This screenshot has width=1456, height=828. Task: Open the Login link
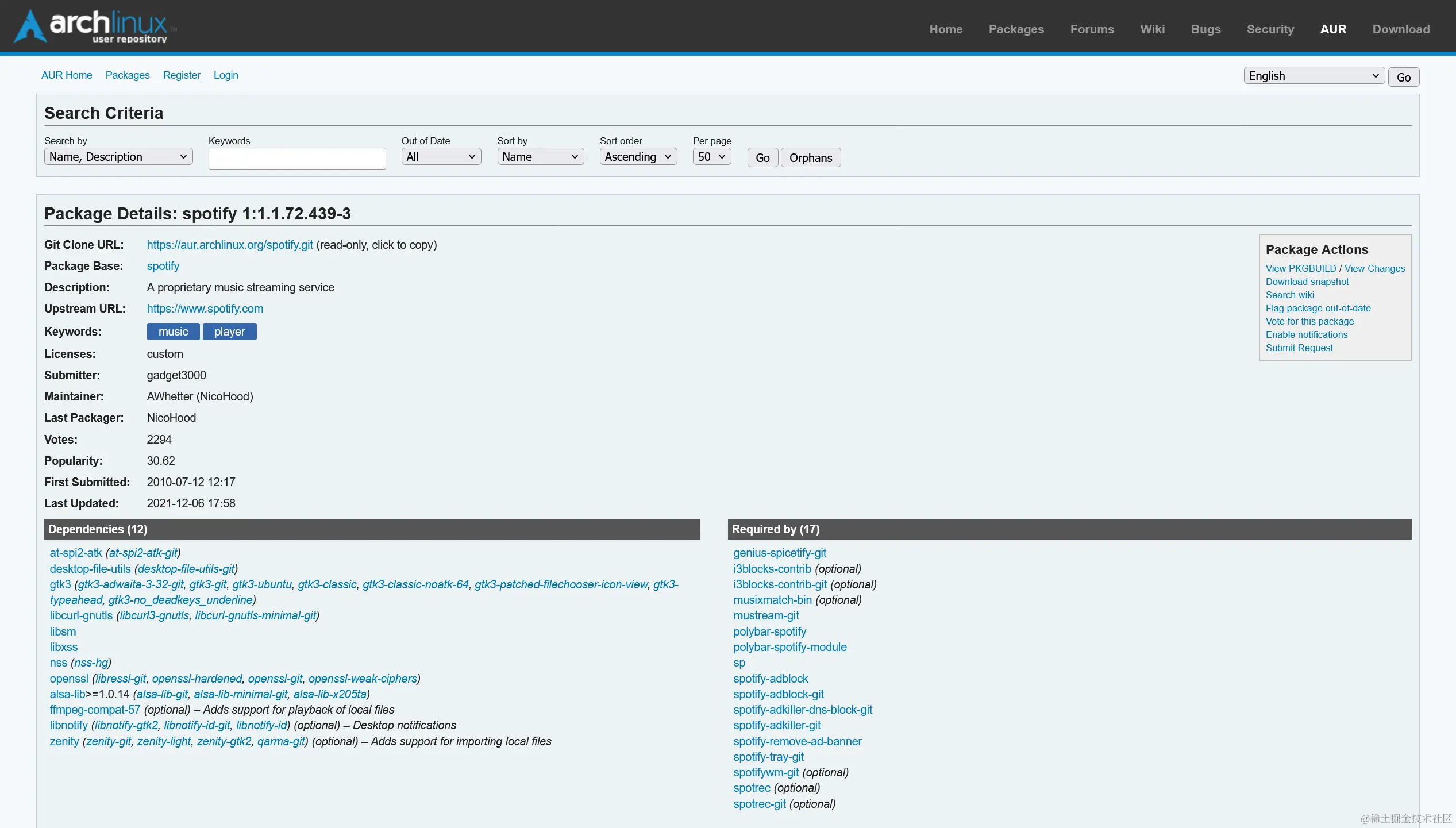(x=225, y=75)
